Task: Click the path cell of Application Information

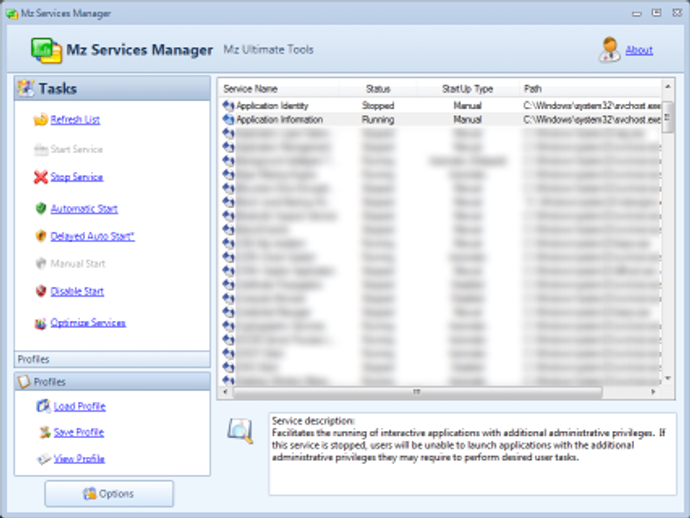Action: (x=592, y=119)
